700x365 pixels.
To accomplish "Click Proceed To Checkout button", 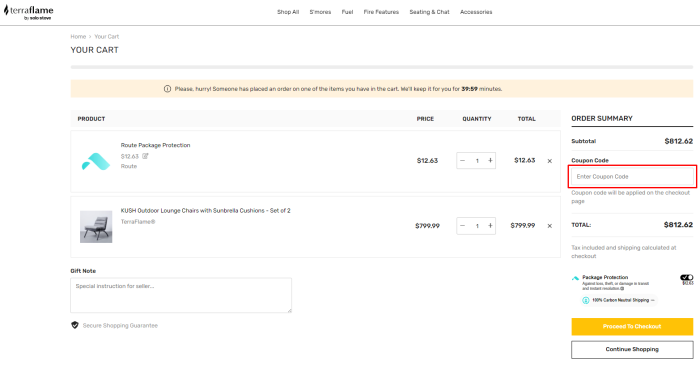I will pyautogui.click(x=632, y=327).
